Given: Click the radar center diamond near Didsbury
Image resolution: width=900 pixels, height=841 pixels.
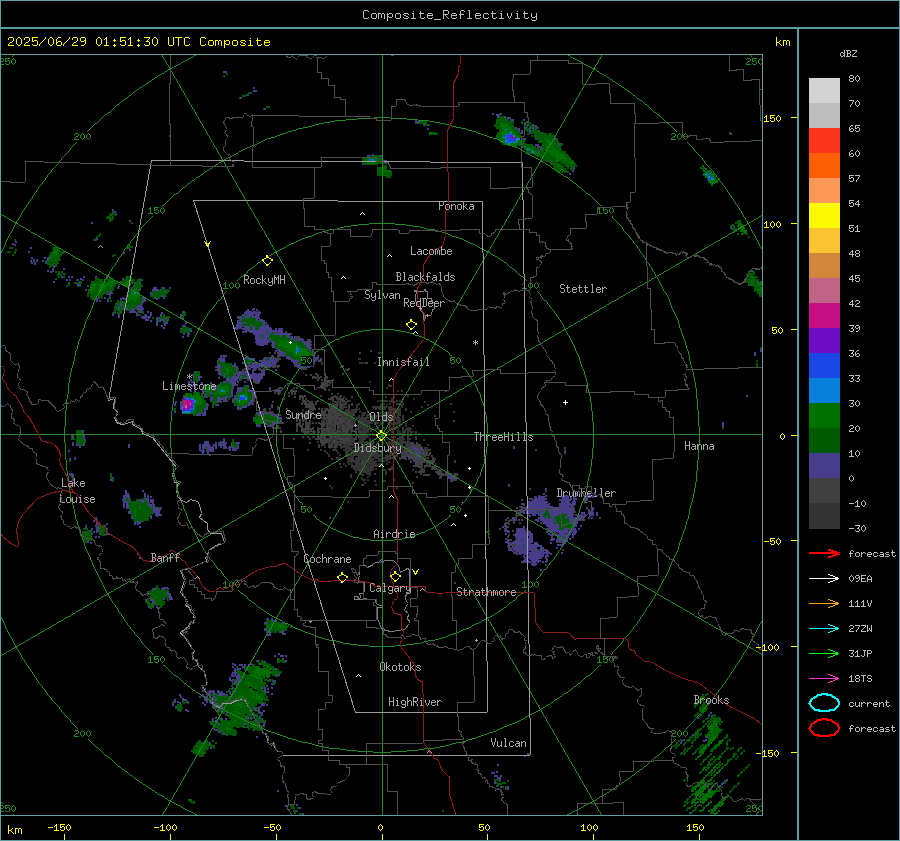Looking at the screenshot, I should (x=381, y=436).
